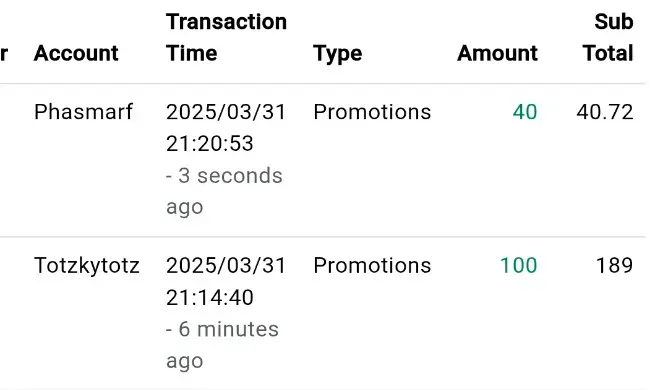Click the 2025/03/31 21:14:40 timestamp
This screenshot has height=390, width=668.
(226, 281)
